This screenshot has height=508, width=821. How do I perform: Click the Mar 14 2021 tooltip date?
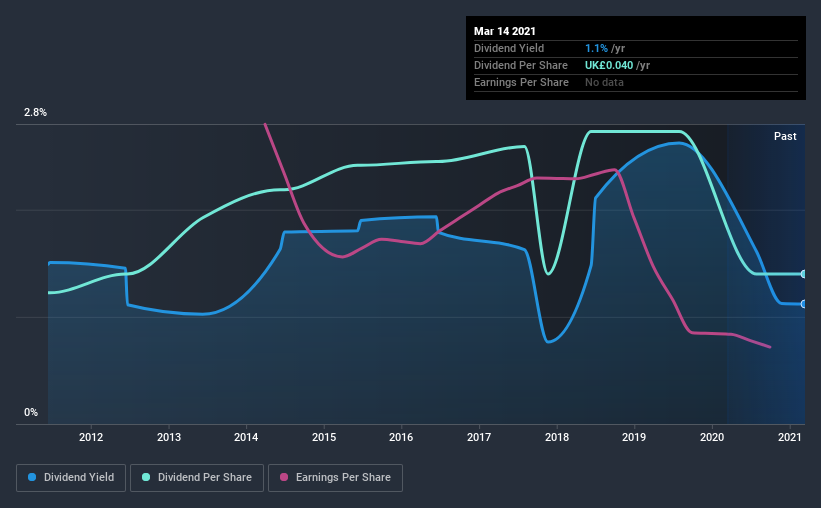pos(505,31)
